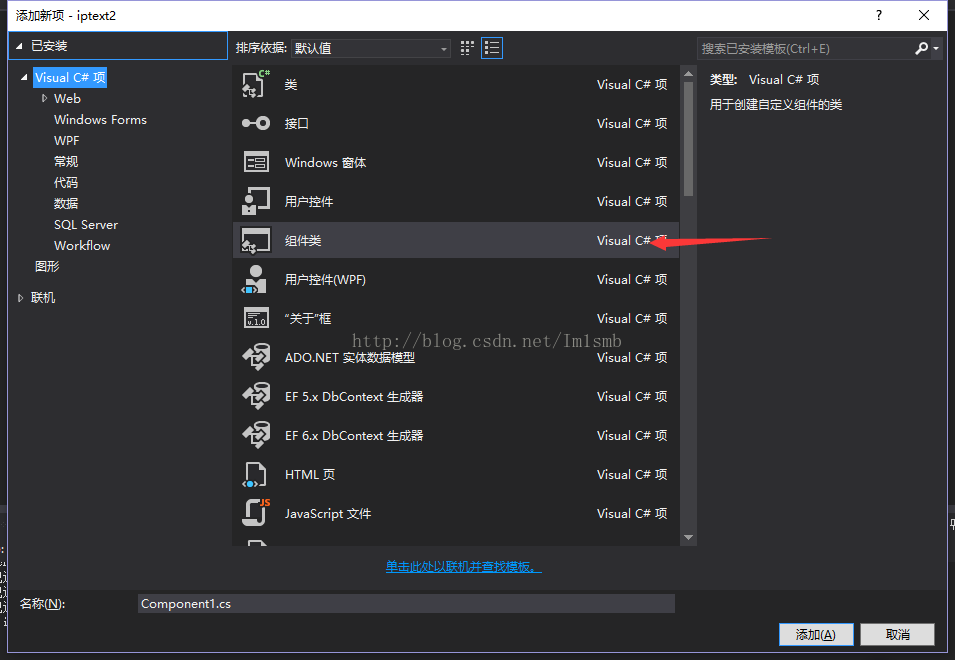Select 常规 category in tree
Screen dimensions: 955x660
tap(66, 161)
